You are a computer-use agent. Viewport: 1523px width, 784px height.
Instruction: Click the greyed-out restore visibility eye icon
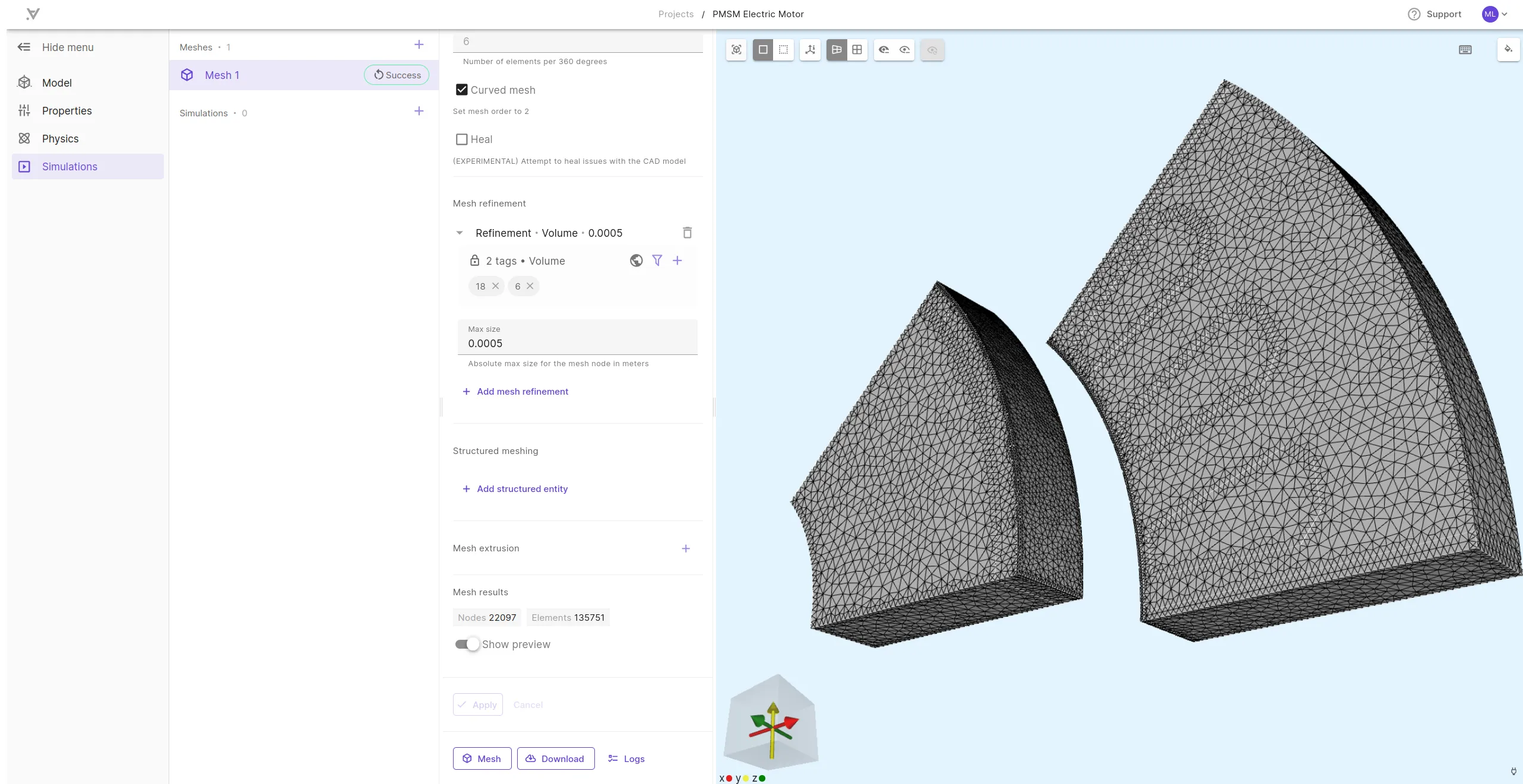point(932,50)
